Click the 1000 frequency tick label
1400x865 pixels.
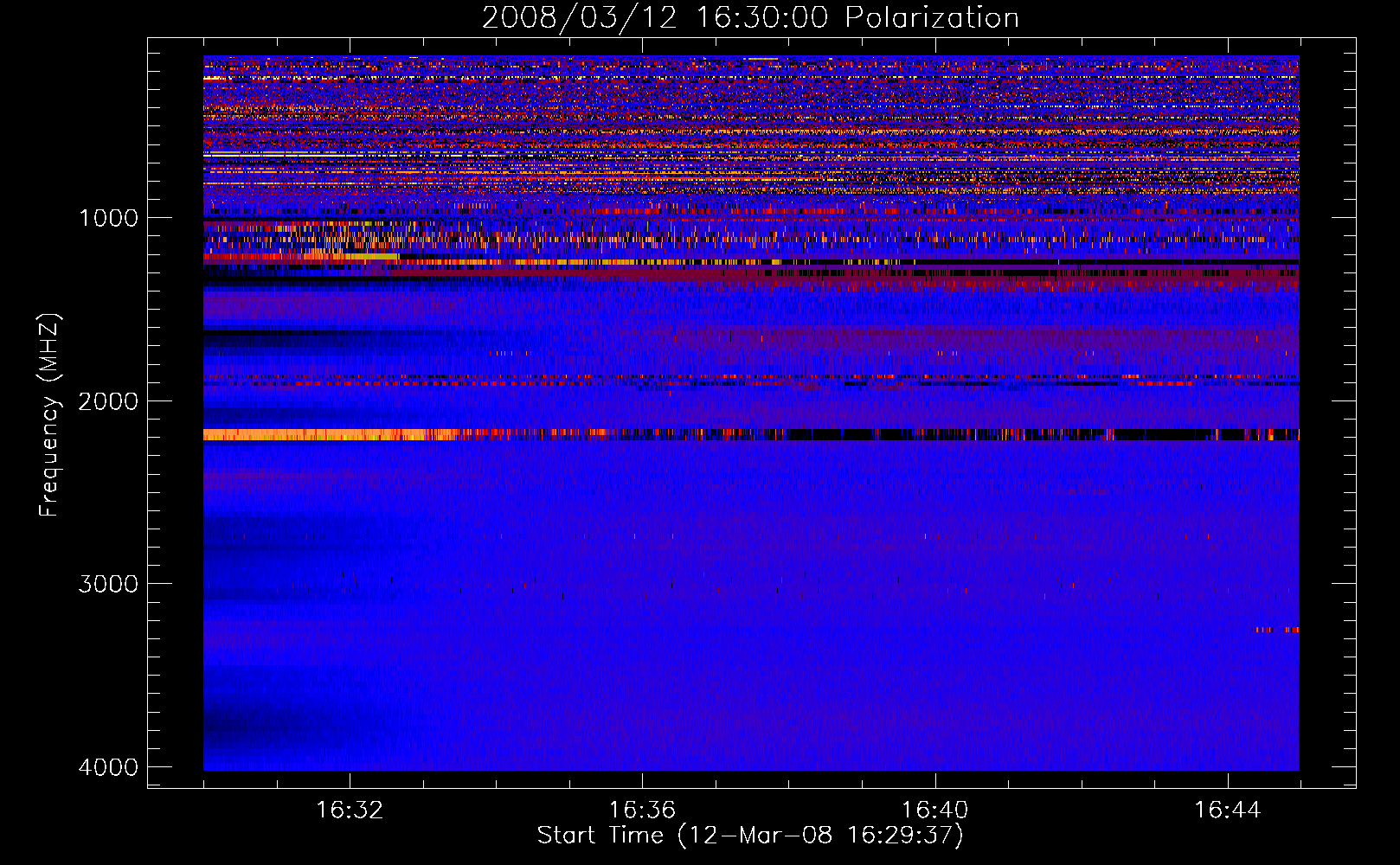(x=108, y=217)
